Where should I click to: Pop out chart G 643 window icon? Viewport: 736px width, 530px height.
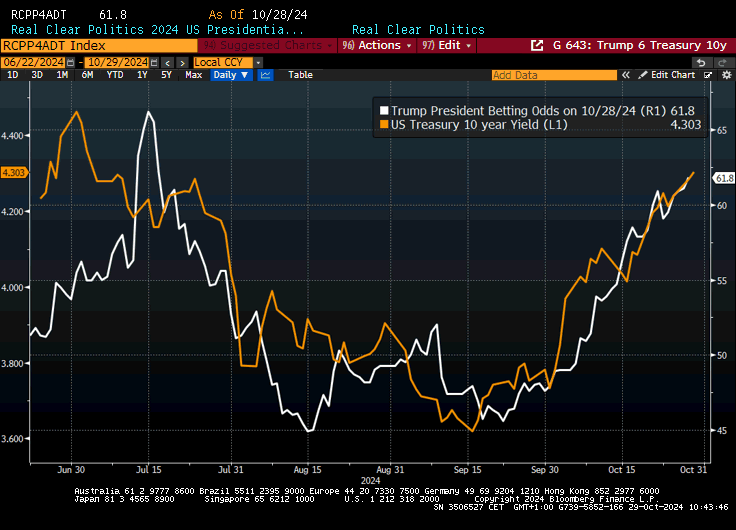pyautogui.click(x=537, y=46)
